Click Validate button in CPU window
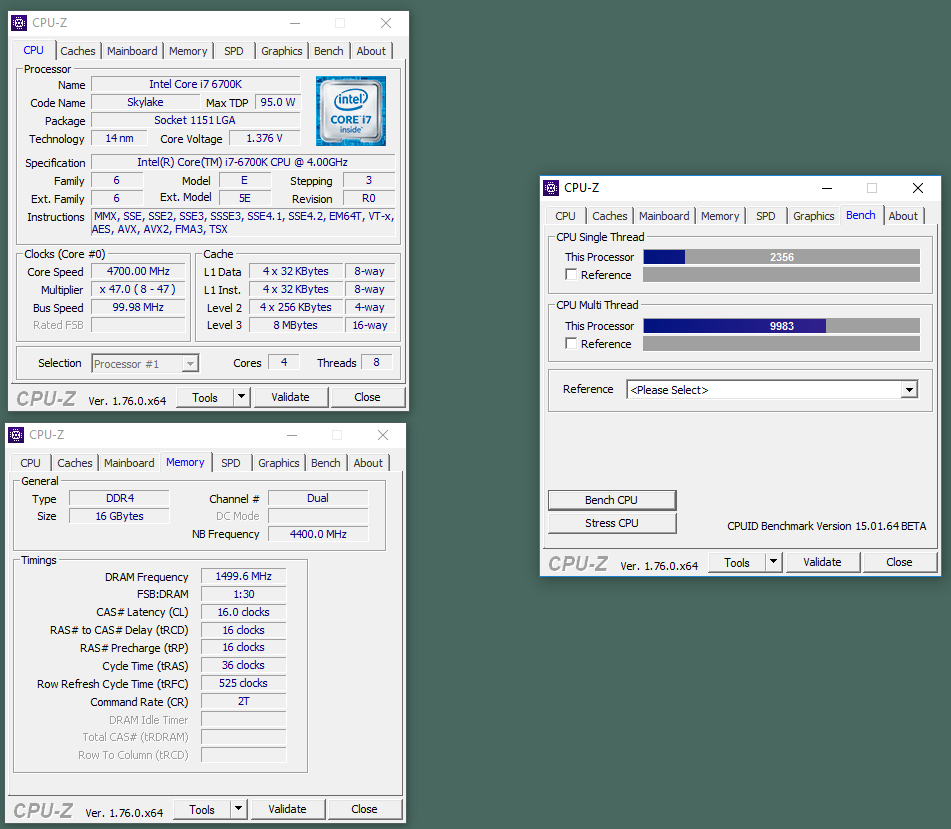951x829 pixels. click(x=291, y=397)
